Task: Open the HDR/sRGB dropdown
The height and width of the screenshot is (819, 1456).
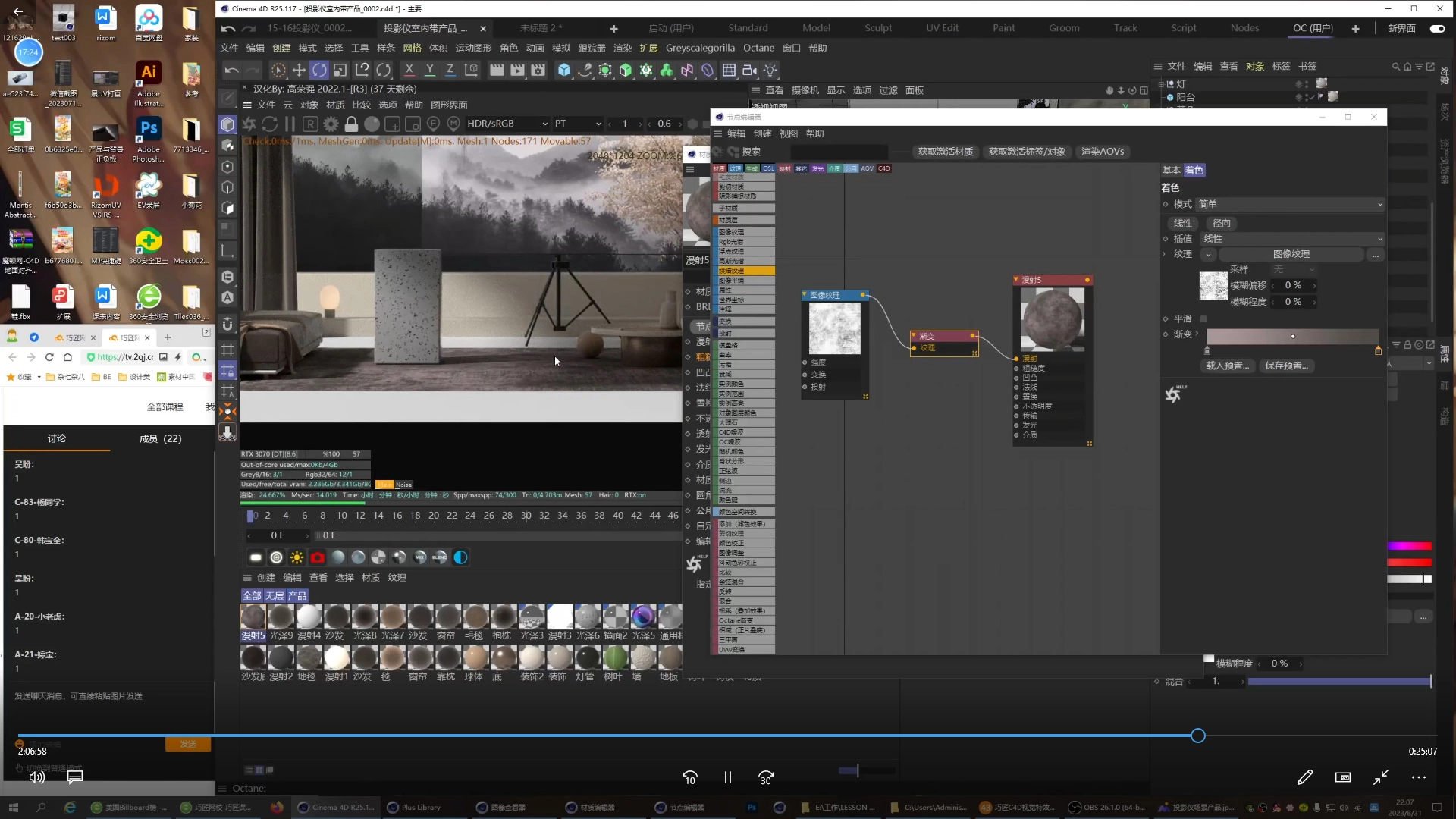Action: tap(507, 124)
